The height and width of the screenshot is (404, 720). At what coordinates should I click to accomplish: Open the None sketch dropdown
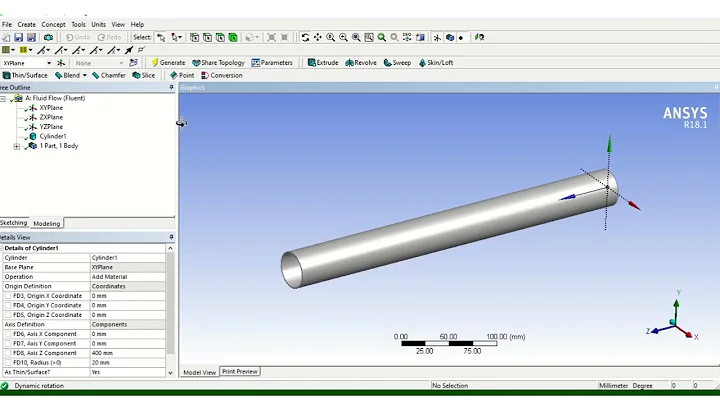click(121, 63)
